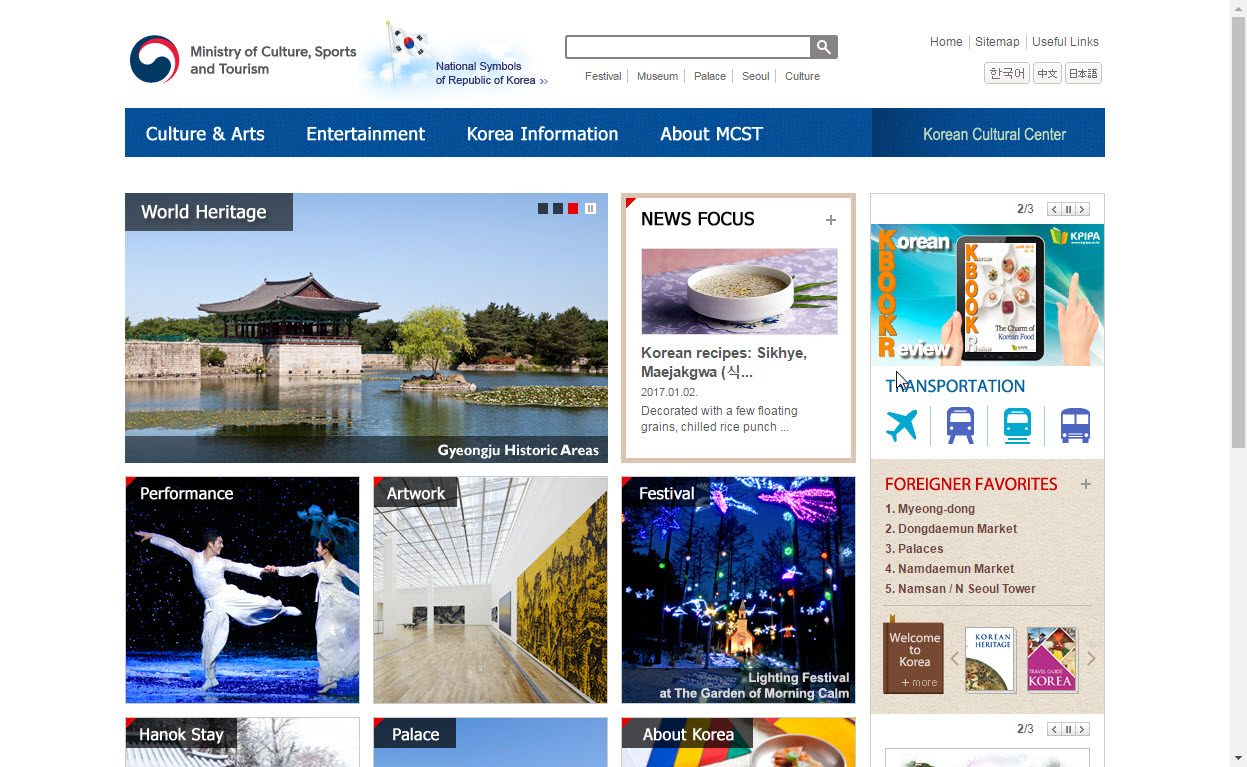Open the Culture & Arts menu
The height and width of the screenshot is (767, 1247).
click(x=205, y=134)
